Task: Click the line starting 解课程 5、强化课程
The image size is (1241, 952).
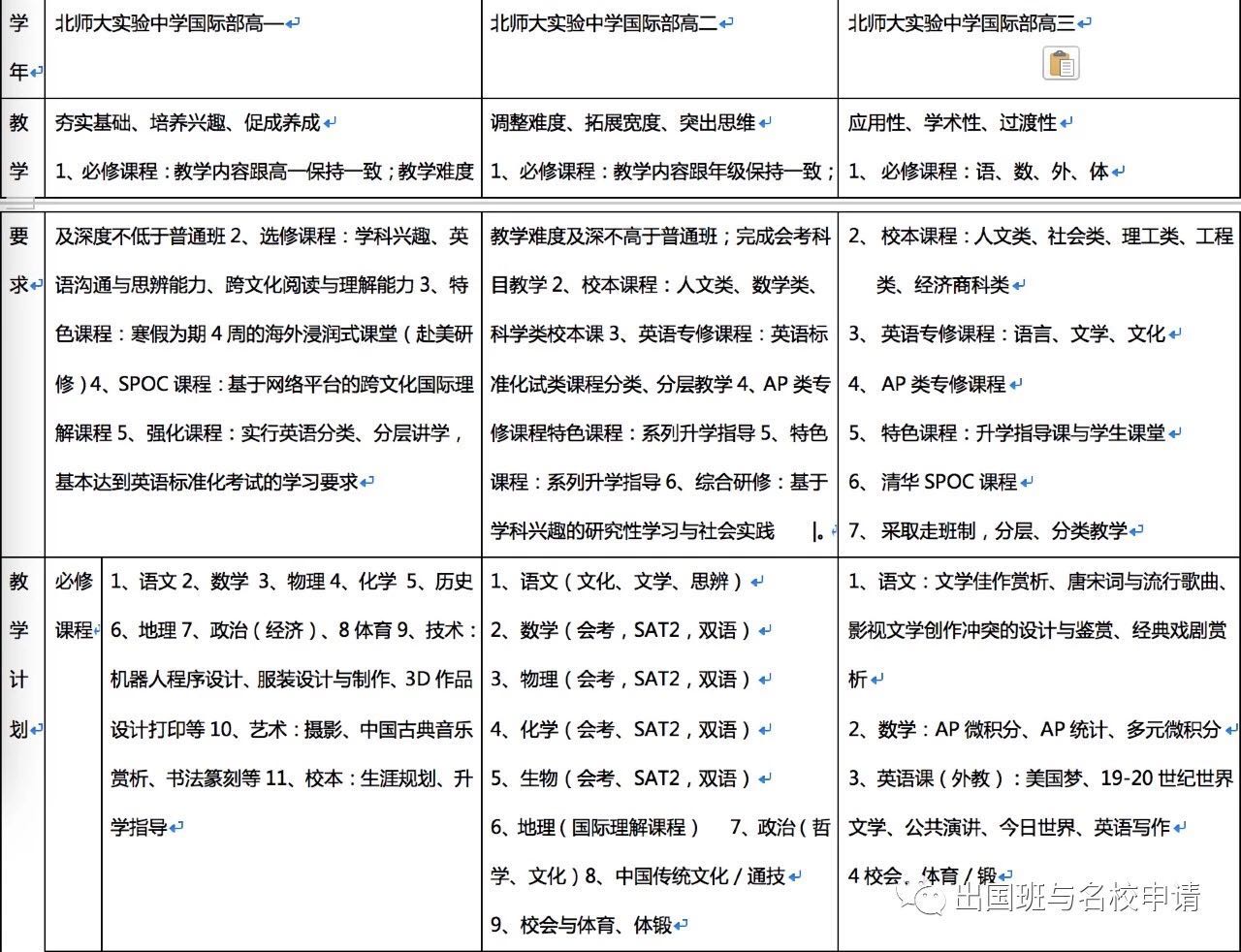Action: [x=260, y=432]
